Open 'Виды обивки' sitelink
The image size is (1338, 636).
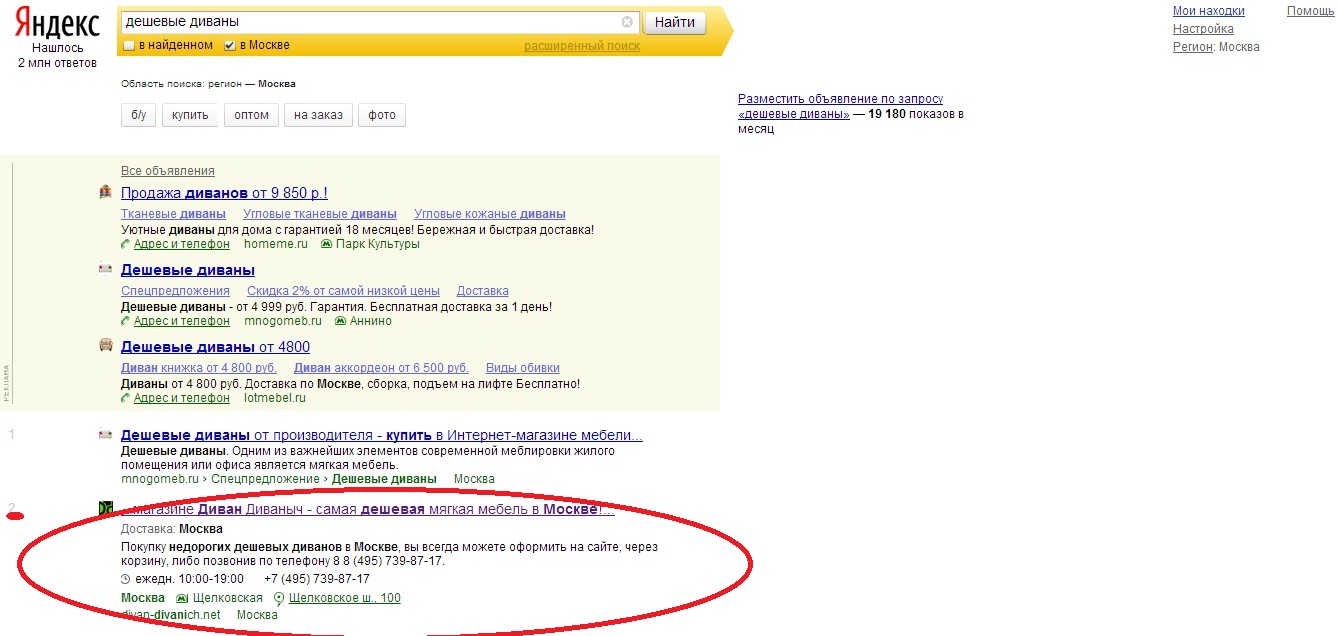tap(523, 368)
